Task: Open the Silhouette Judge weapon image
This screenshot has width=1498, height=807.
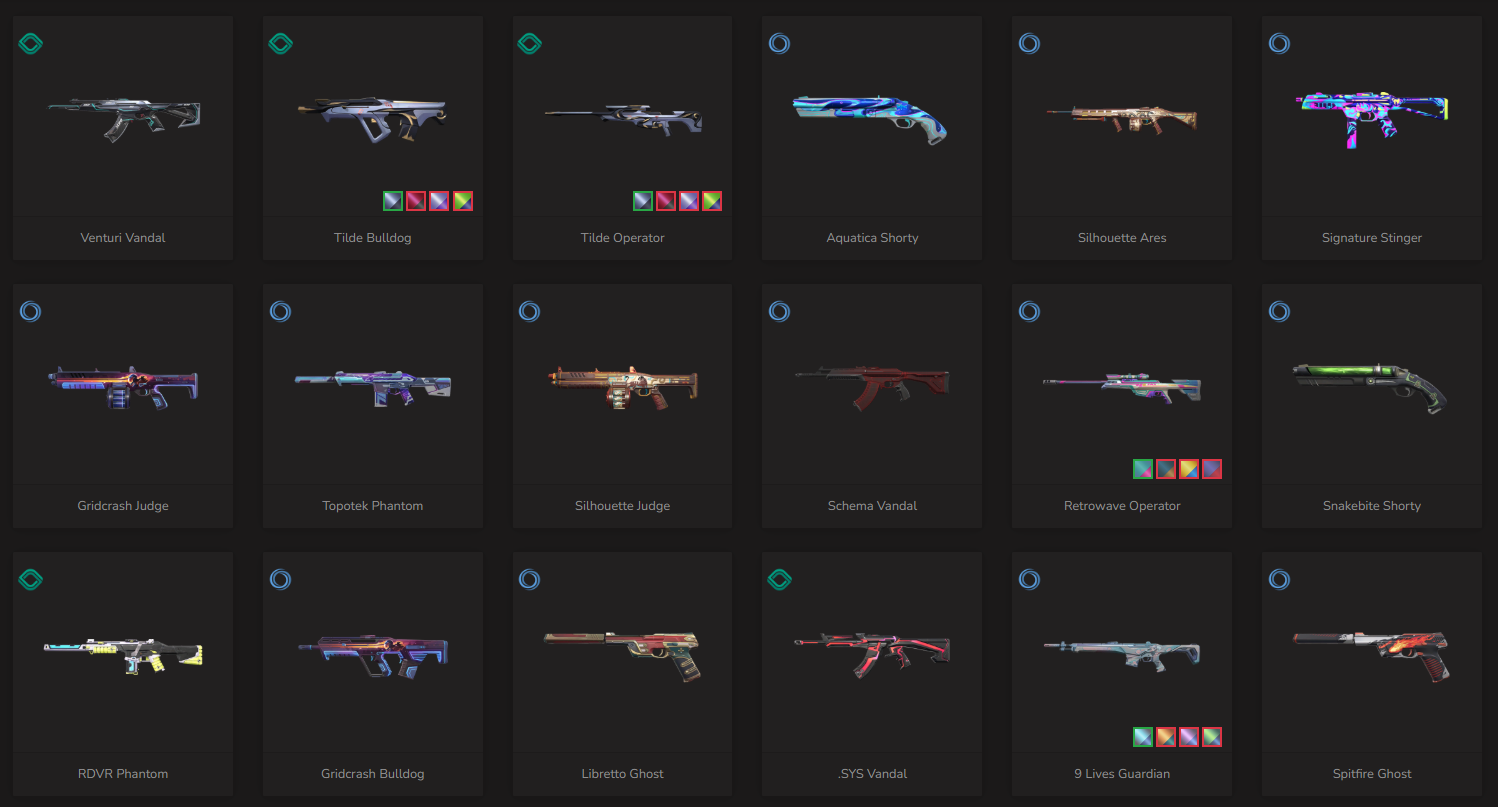Action: point(622,388)
